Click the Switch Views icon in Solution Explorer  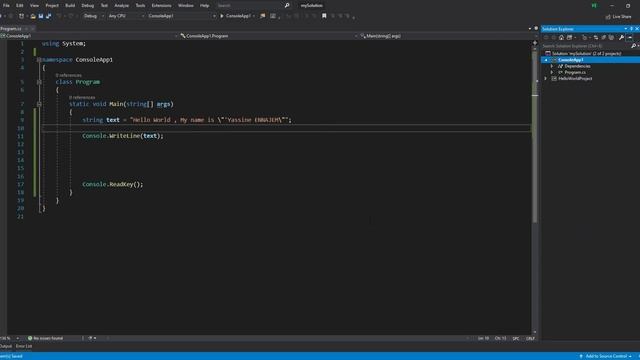(x=569, y=38)
